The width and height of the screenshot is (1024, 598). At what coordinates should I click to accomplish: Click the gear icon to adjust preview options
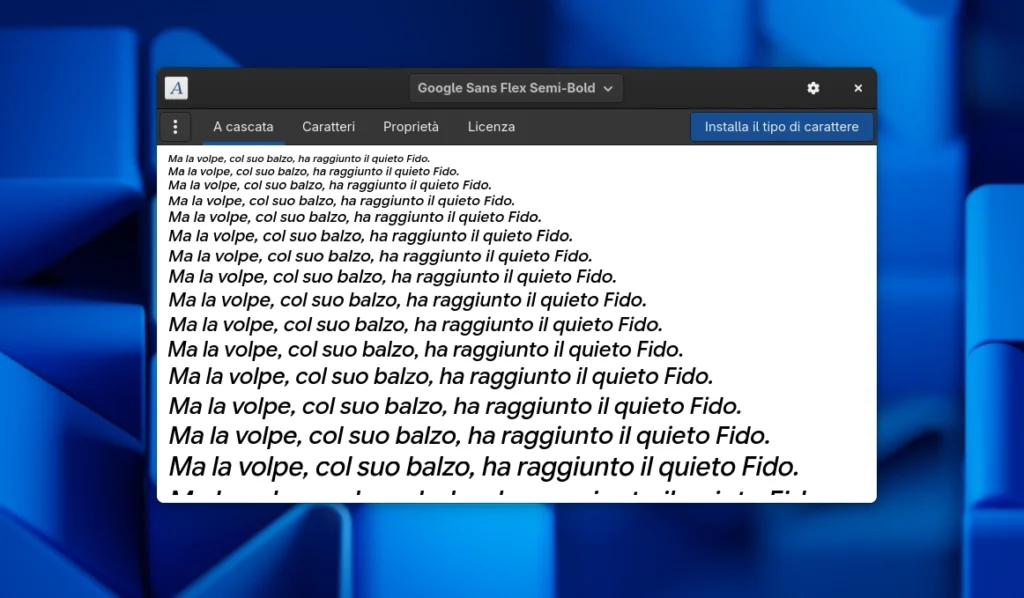[x=813, y=88]
